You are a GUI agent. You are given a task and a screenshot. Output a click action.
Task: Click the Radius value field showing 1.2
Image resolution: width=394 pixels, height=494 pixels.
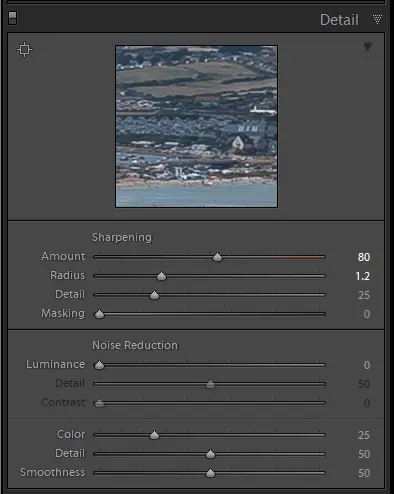coord(362,276)
